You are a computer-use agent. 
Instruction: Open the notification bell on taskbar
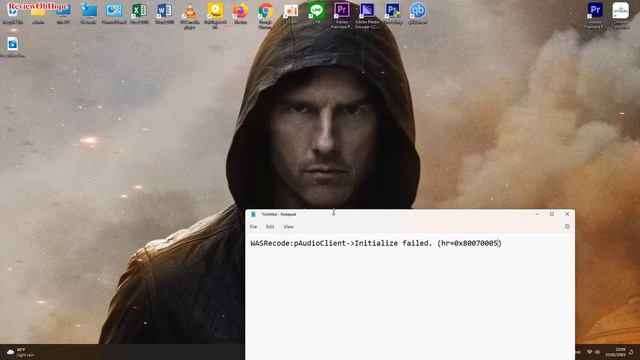click(631, 352)
